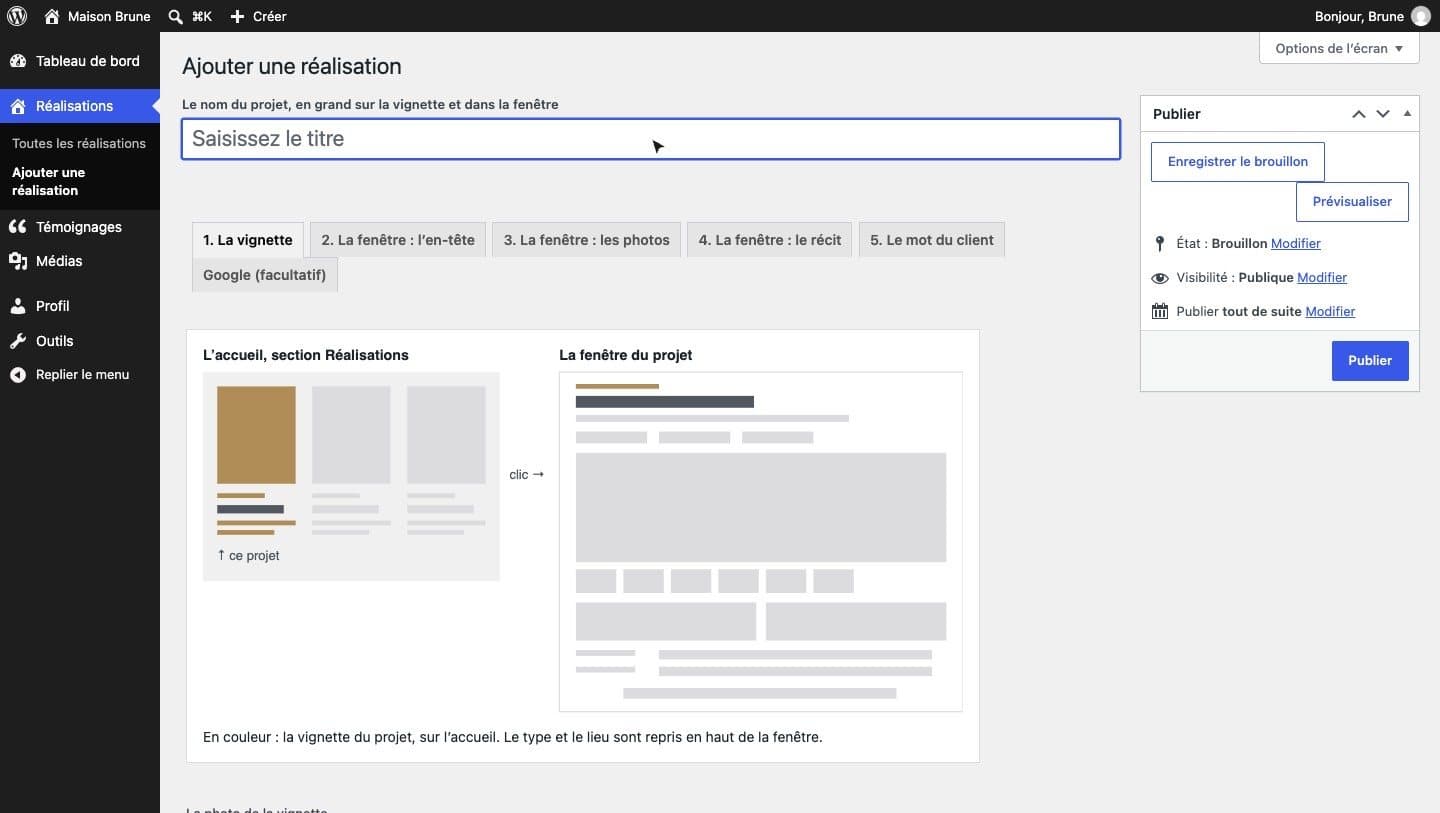1440x813 pixels.
Task: Go to "4. La fenêtre : le récit" tab
Action: (x=770, y=240)
